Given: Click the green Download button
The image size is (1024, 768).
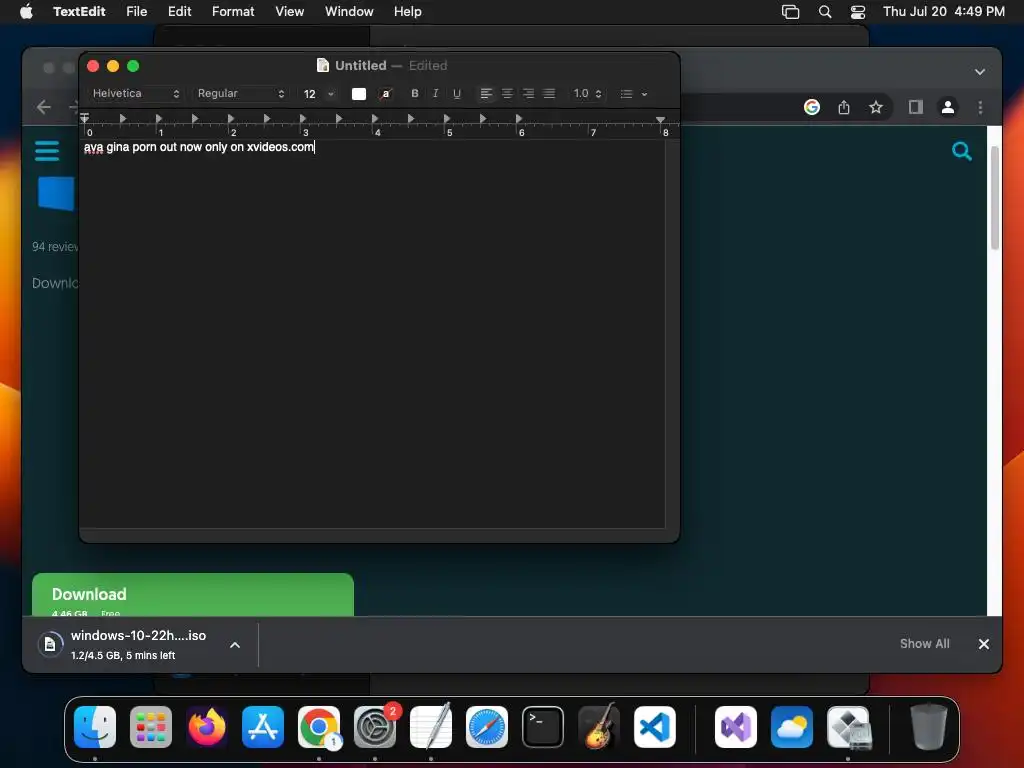Looking at the screenshot, I should coord(193,595).
